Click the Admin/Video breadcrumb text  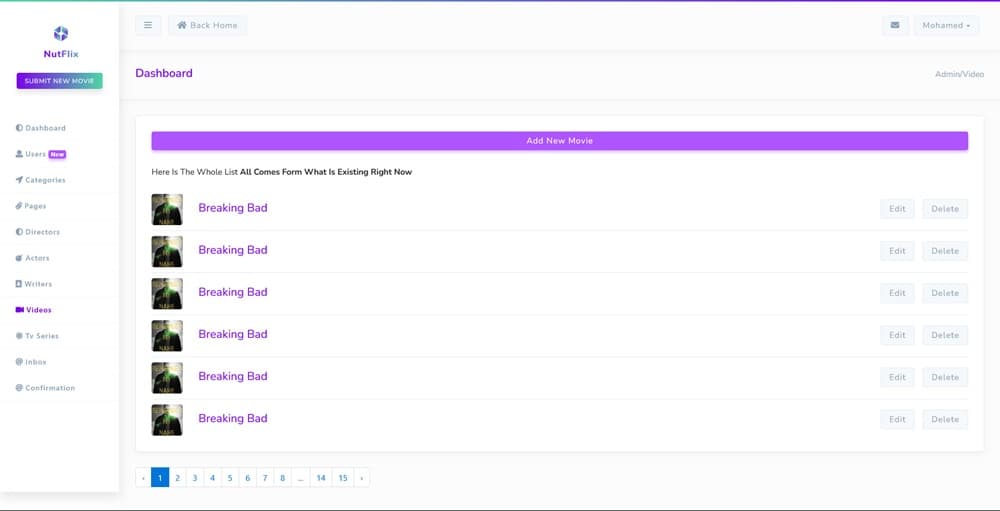(959, 75)
